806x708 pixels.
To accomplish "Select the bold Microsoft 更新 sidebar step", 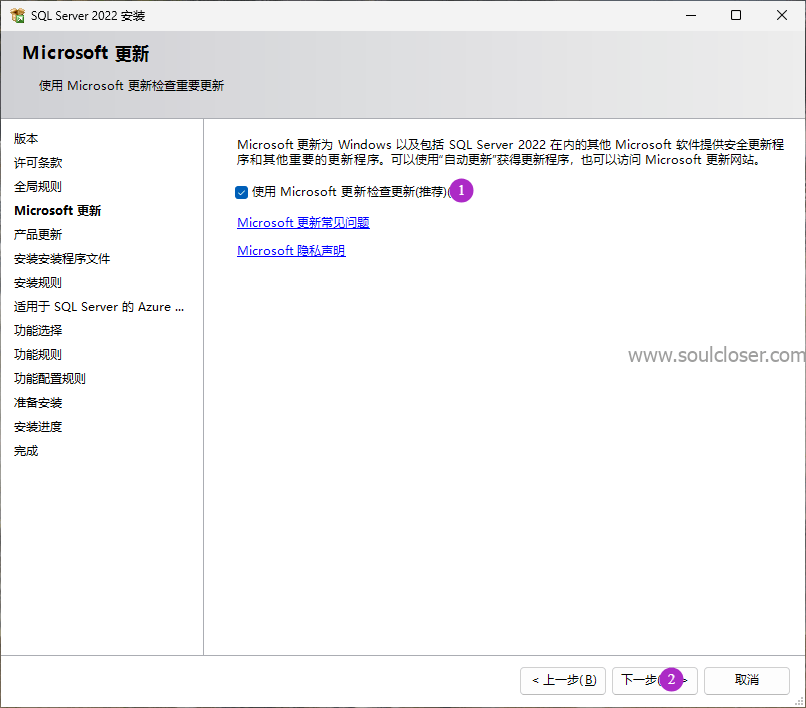I will coord(58,211).
